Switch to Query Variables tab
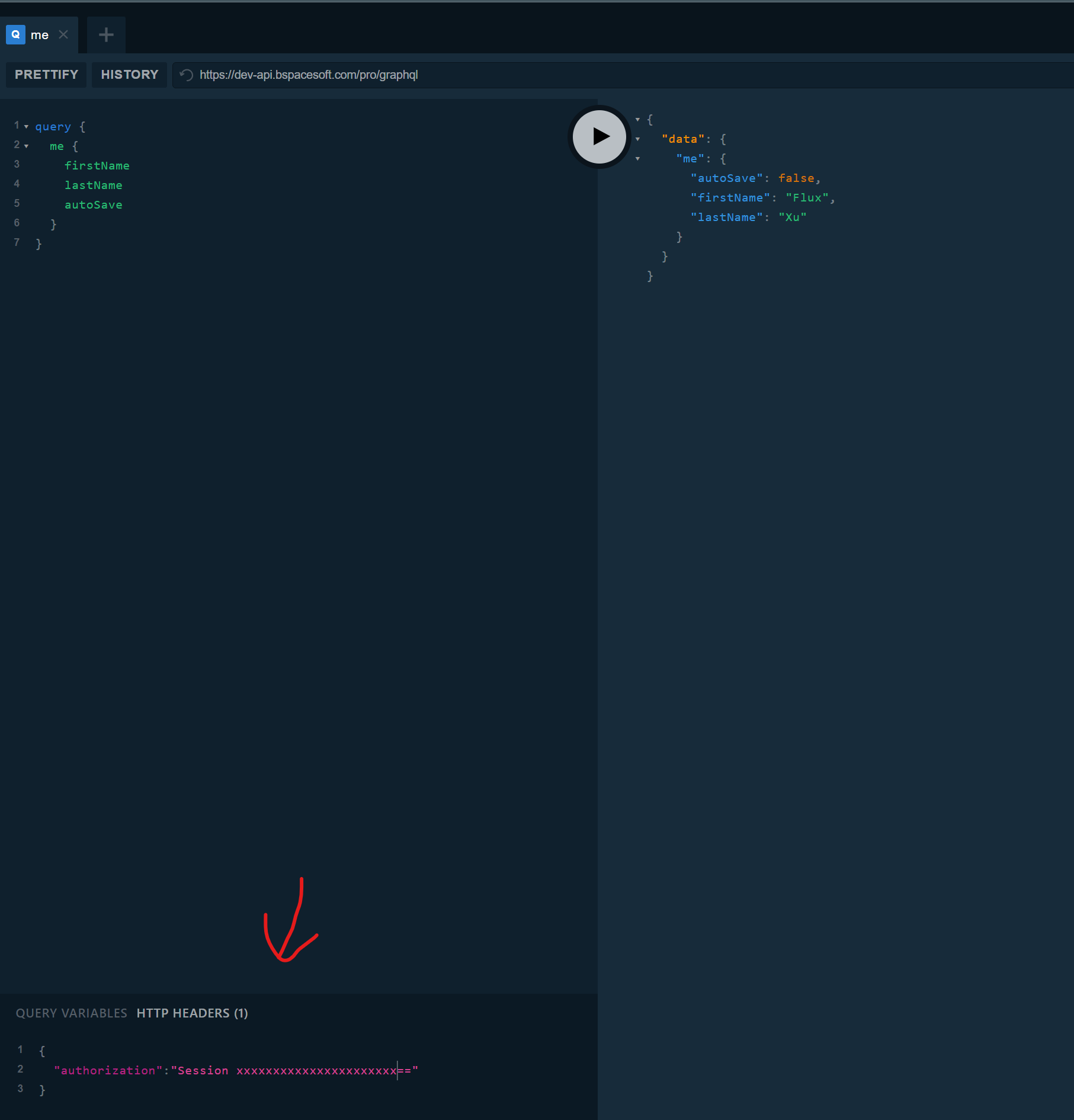This screenshot has height=1120, width=1074. (x=71, y=1013)
